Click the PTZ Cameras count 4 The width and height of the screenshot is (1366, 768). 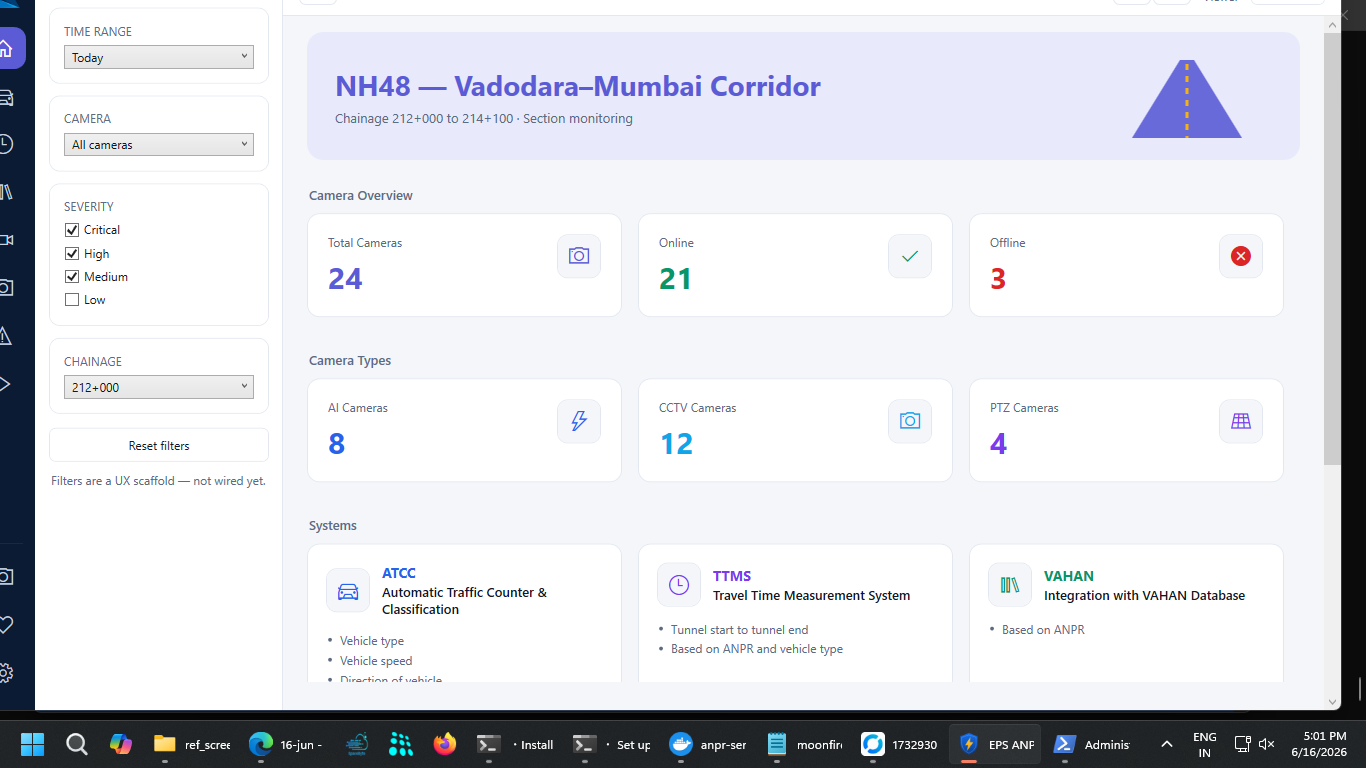tap(998, 443)
